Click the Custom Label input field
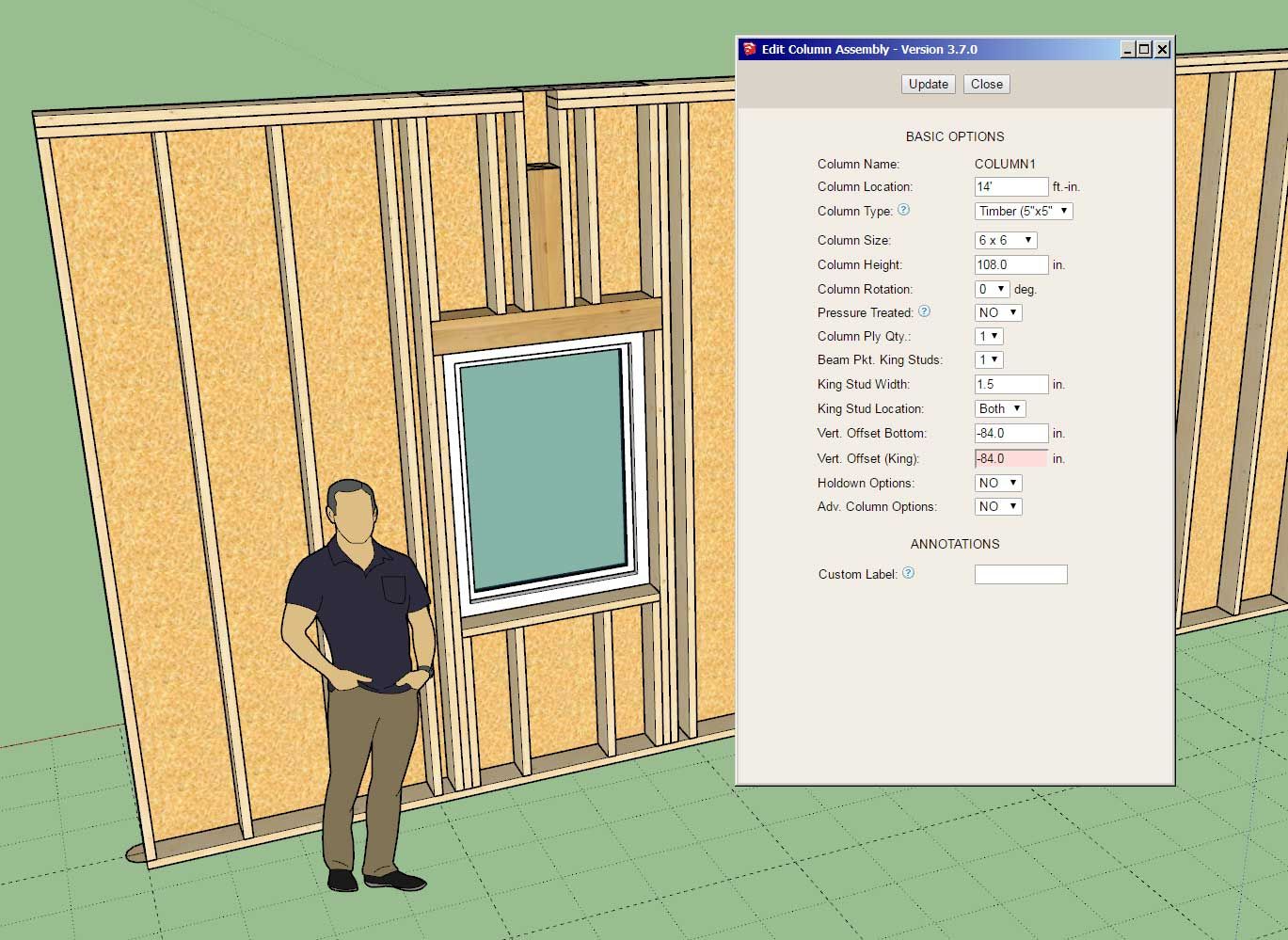 pos(1021,574)
